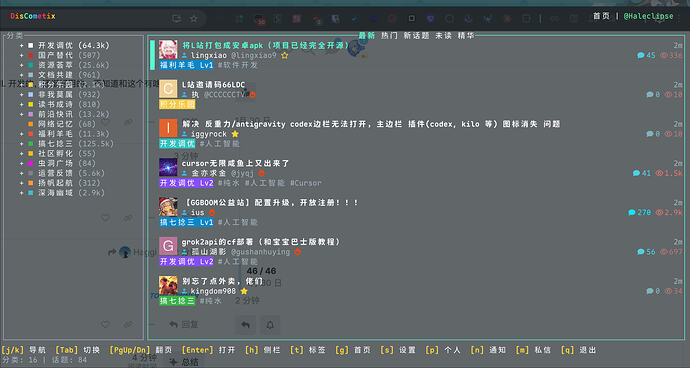Click the [s] 设置 shortcut
The height and width of the screenshot is (368, 690).
[398, 350]
